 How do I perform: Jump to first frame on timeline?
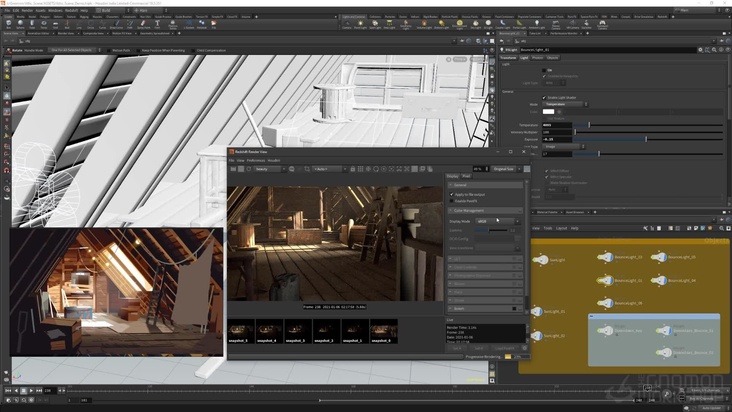(8, 390)
